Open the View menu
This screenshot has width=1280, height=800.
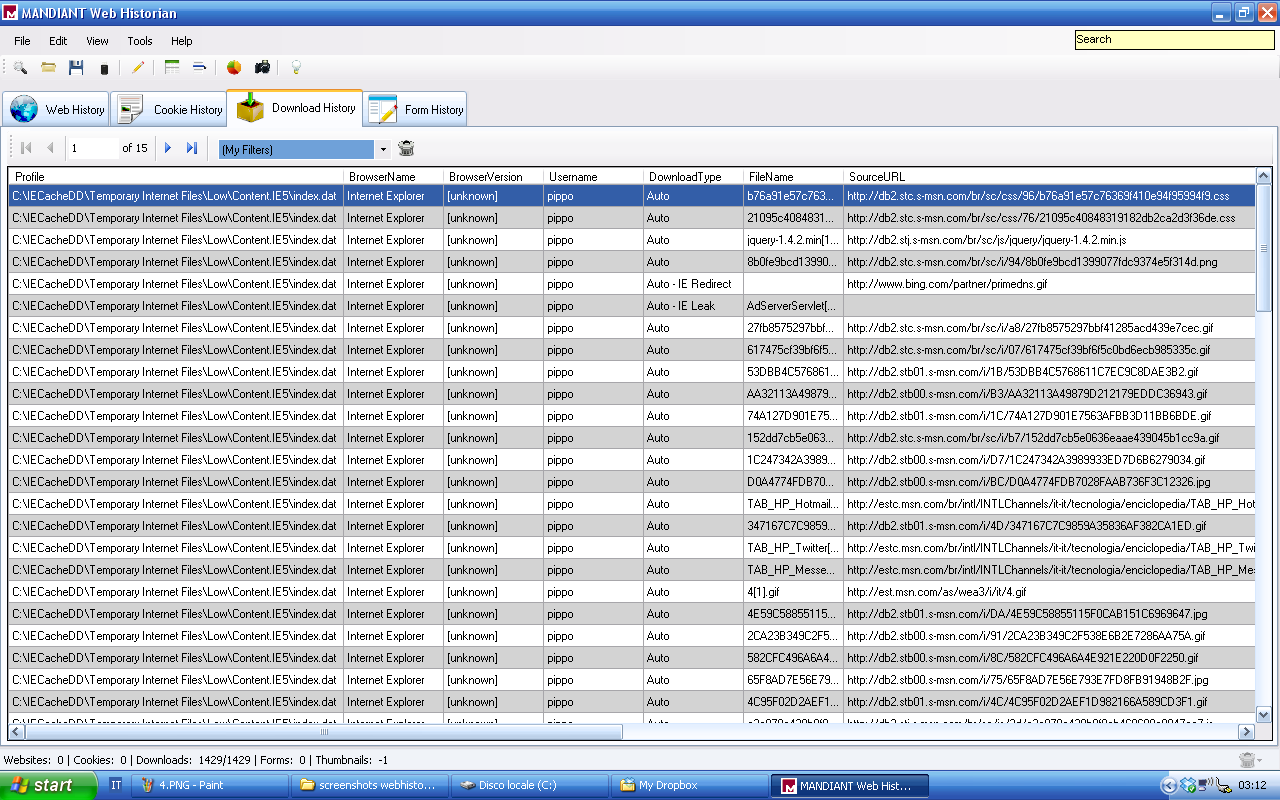[x=97, y=41]
